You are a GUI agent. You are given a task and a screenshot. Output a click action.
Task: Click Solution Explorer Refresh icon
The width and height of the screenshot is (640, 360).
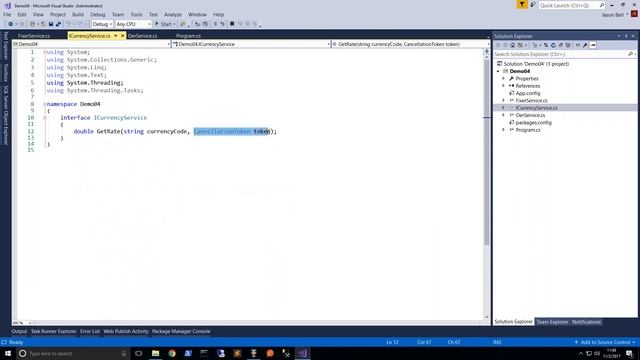553,45
